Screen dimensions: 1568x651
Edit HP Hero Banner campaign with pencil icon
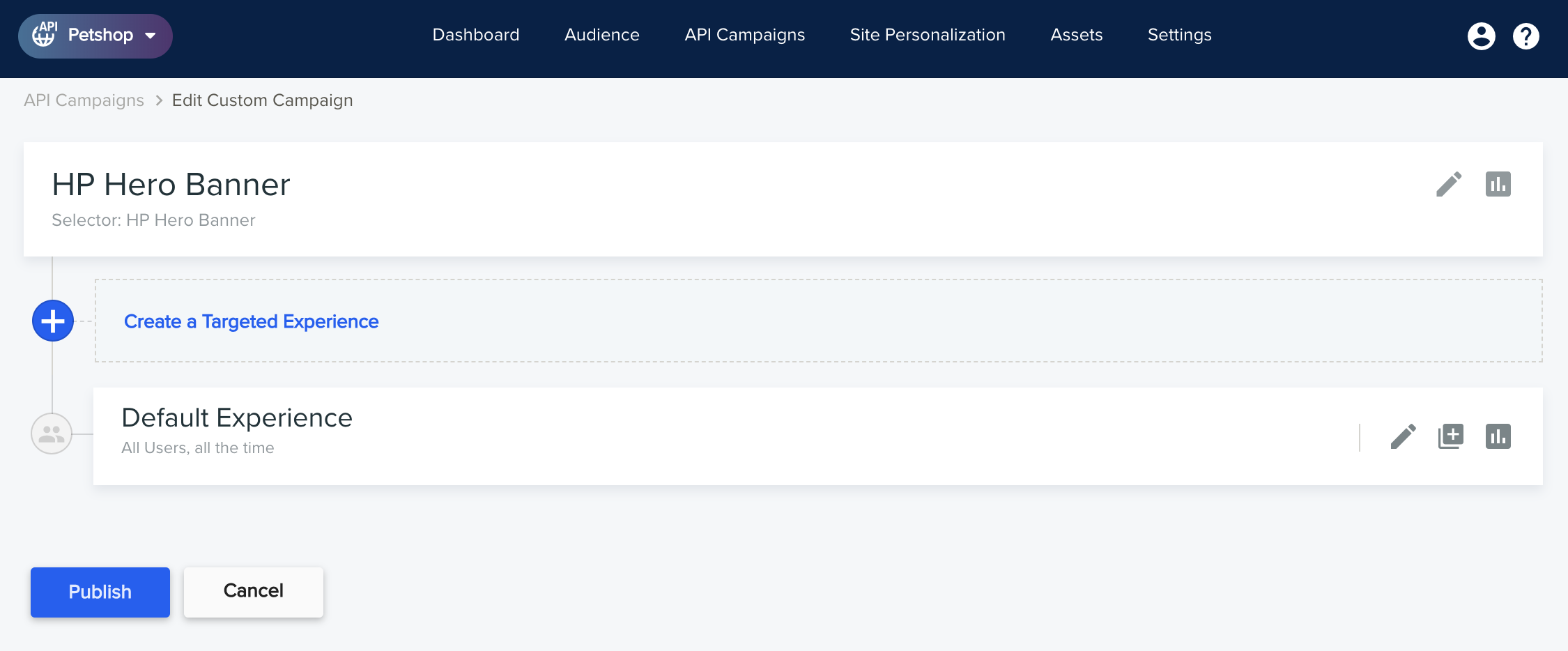(1449, 185)
